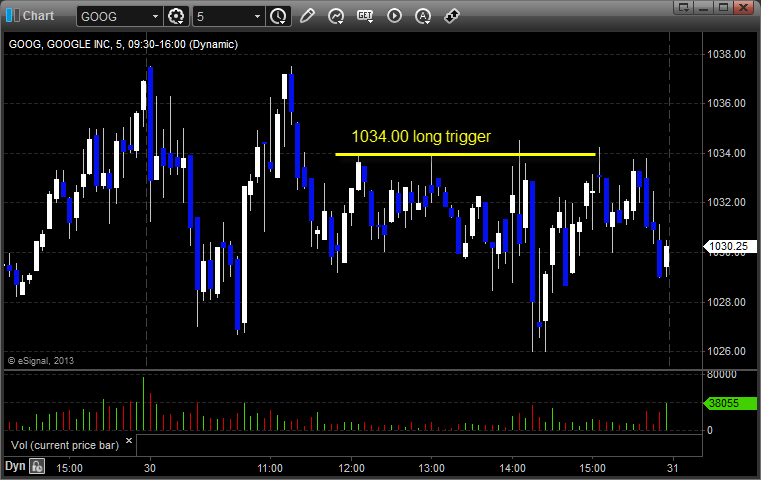Click the Chart window title label
The height and width of the screenshot is (480, 761).
point(38,16)
